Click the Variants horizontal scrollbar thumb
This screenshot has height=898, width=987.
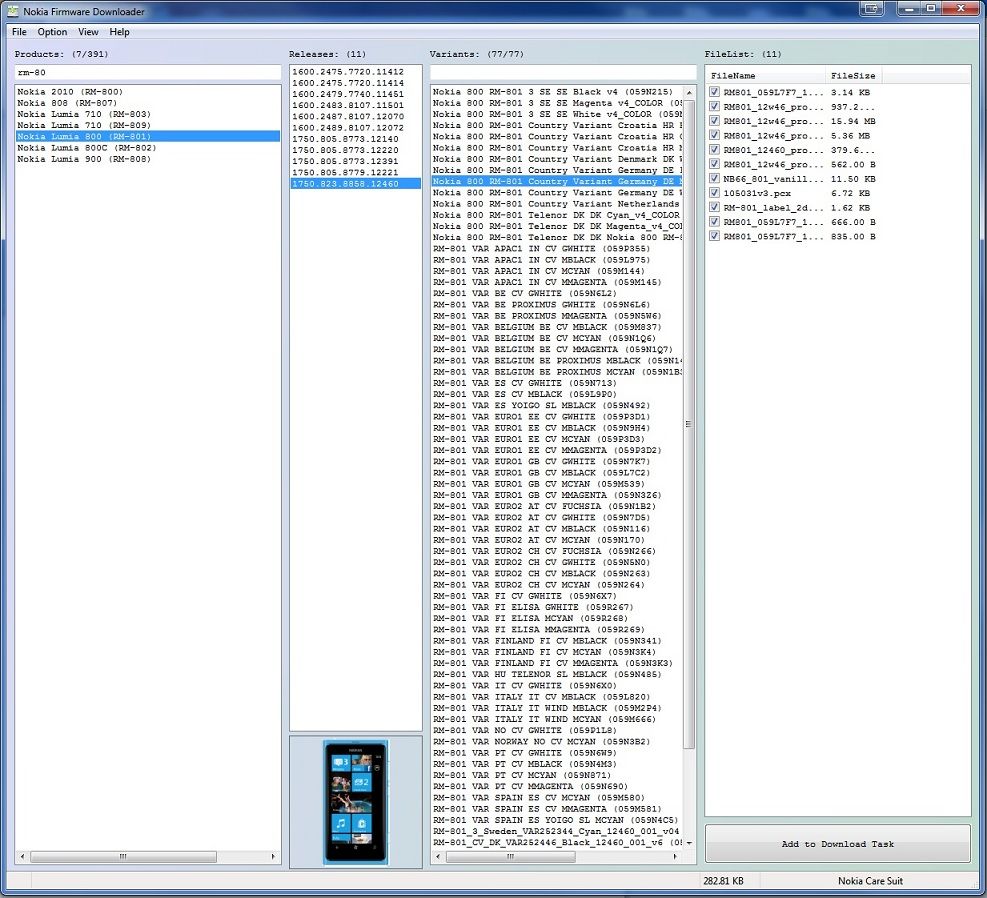point(510,856)
